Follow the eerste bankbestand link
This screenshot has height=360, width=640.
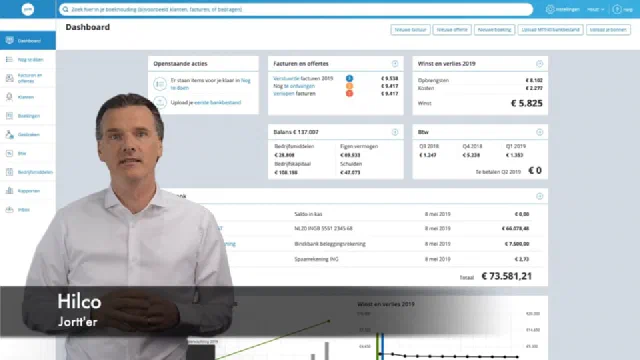click(218, 102)
